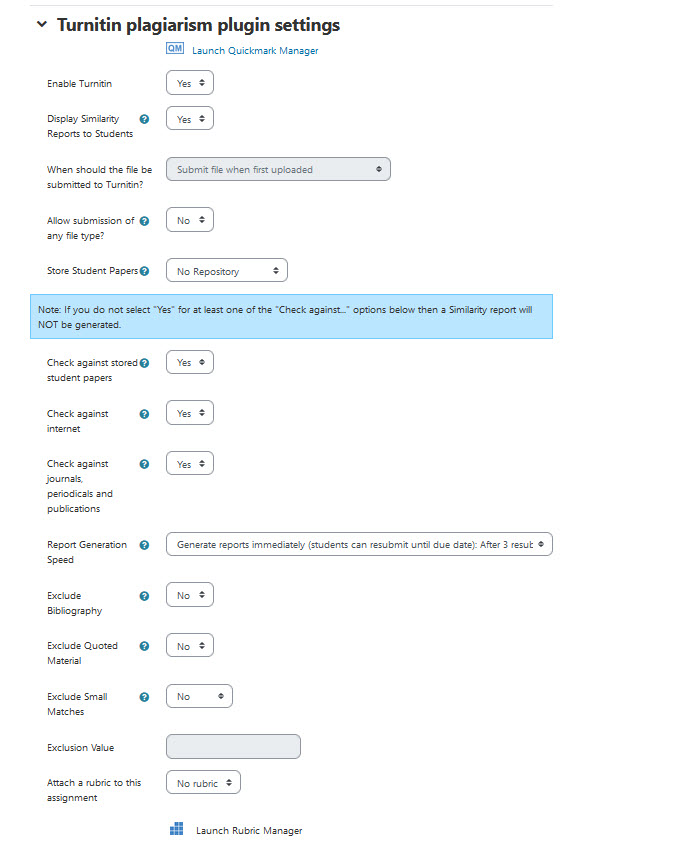680x847 pixels.
Task: Open Check against stored student papers dropdown
Action: [190, 363]
